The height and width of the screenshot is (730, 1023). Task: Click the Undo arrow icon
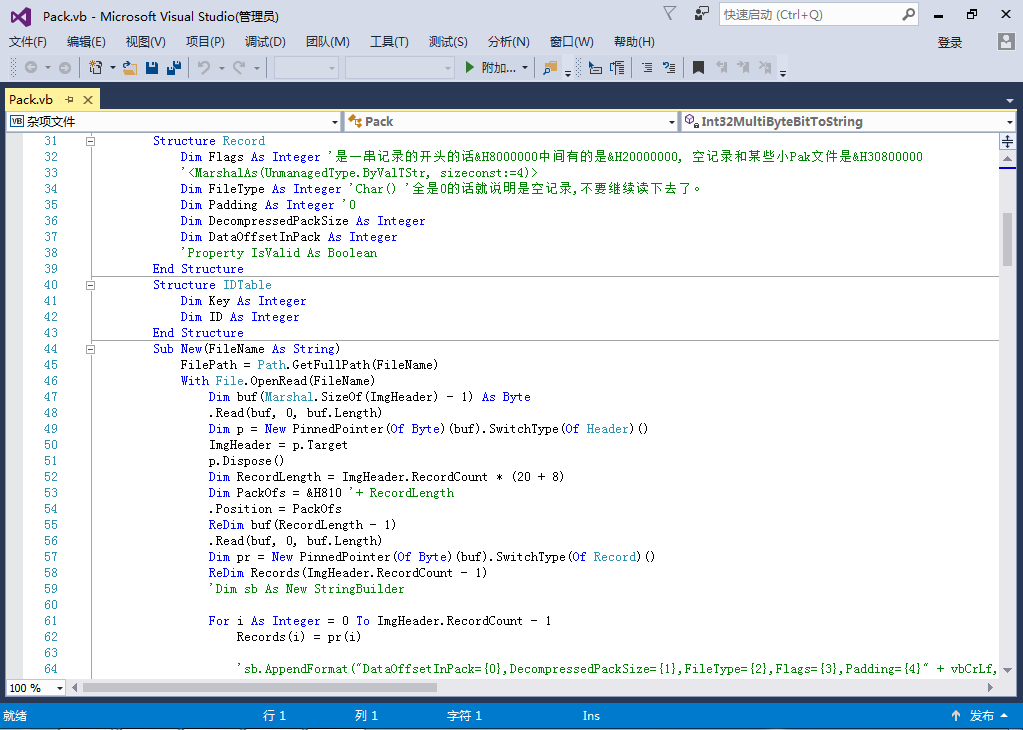coord(204,68)
